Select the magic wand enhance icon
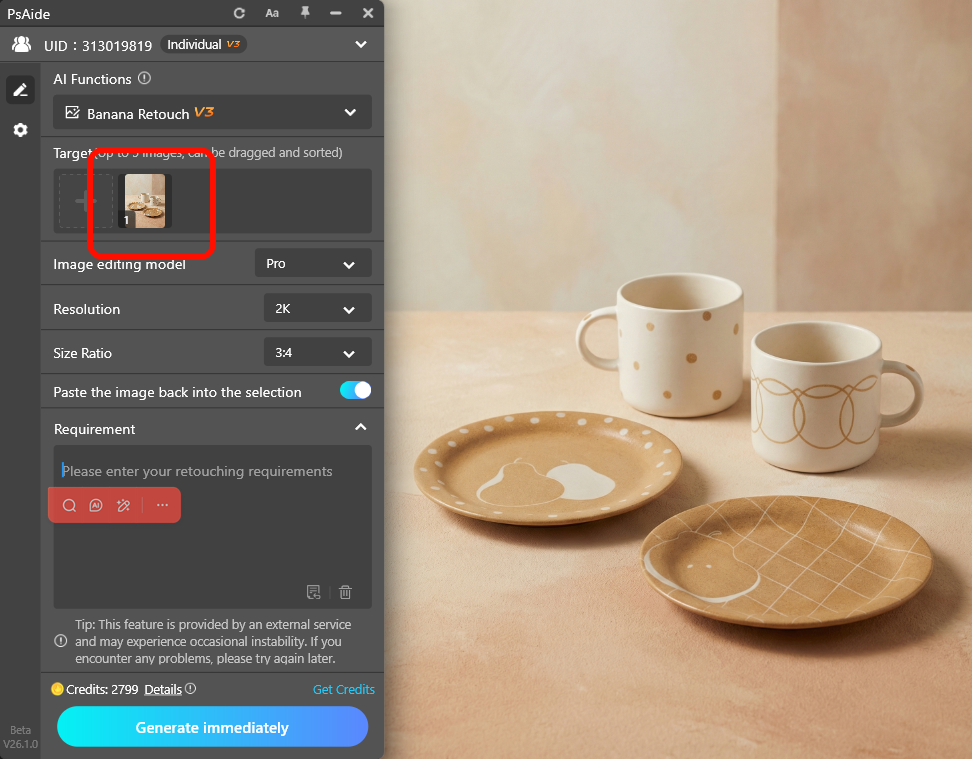 (123, 505)
